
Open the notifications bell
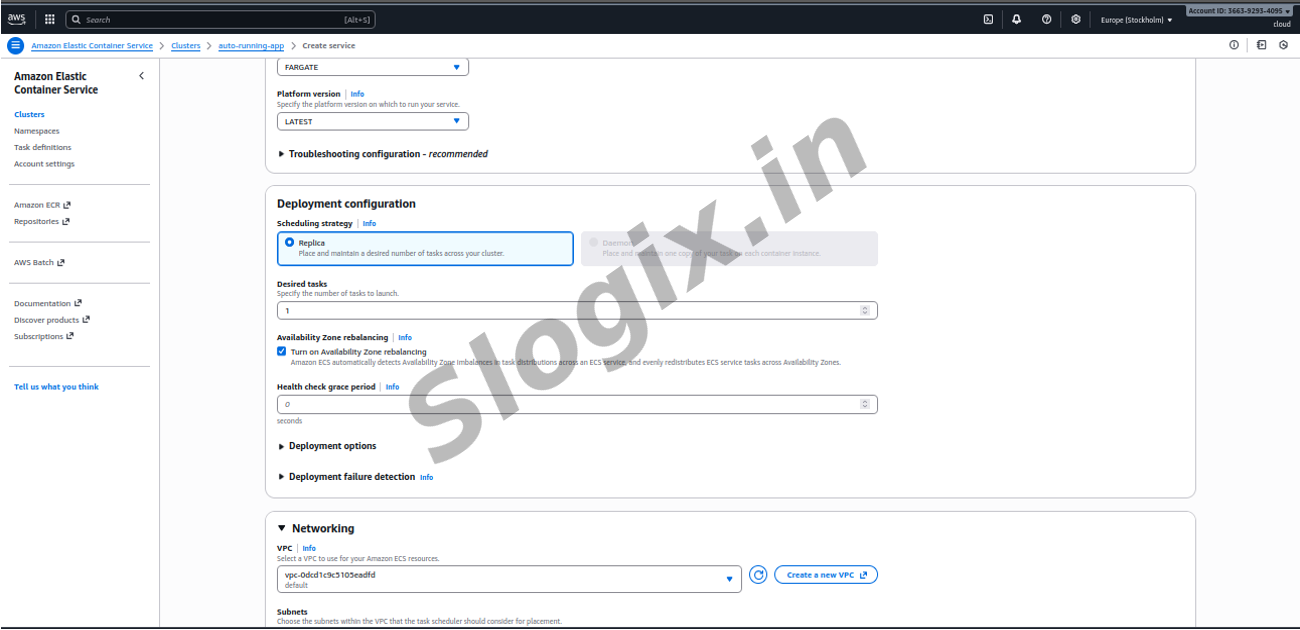[x=1017, y=19]
